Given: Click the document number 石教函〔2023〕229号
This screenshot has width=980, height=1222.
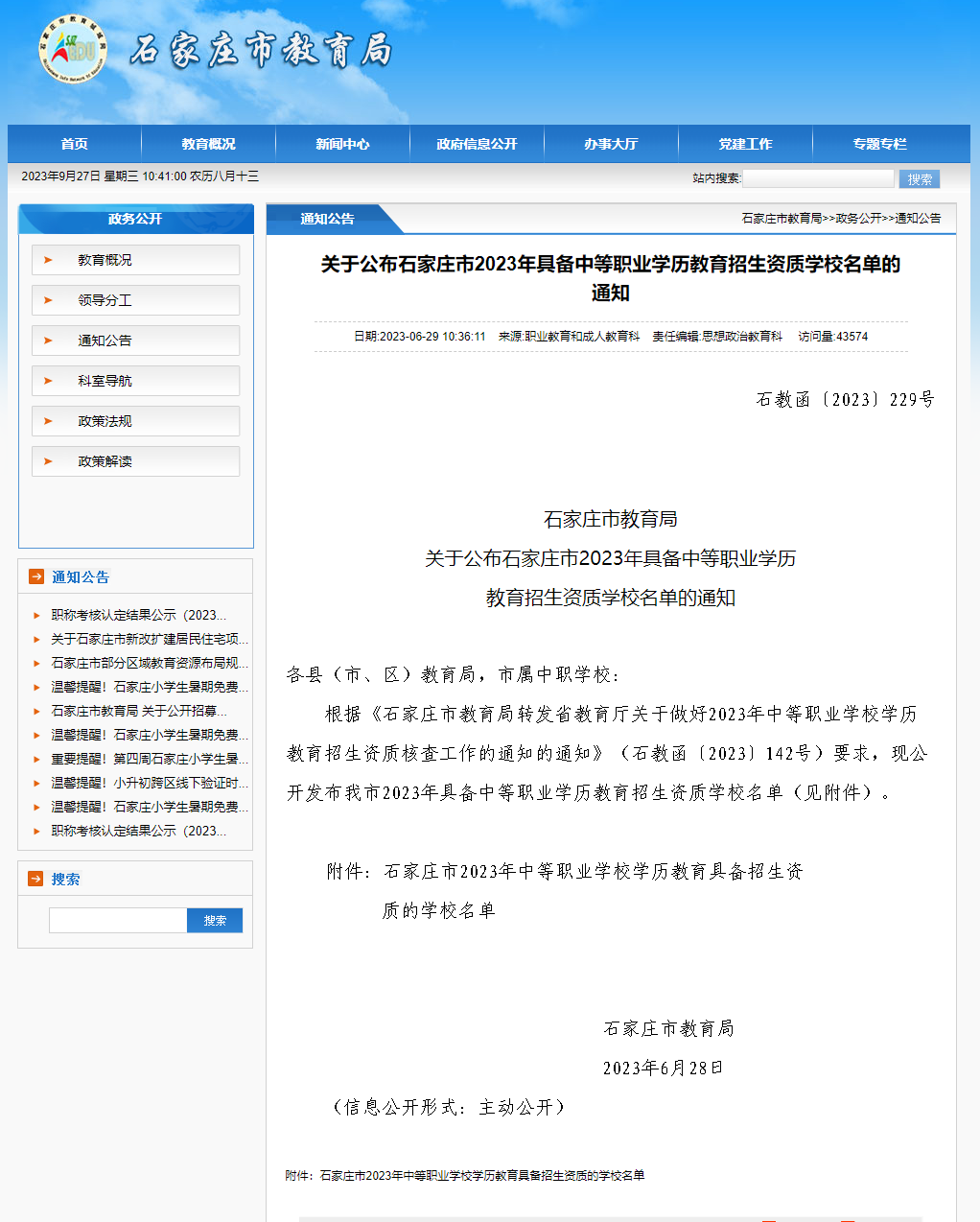Looking at the screenshot, I should click(x=846, y=400).
